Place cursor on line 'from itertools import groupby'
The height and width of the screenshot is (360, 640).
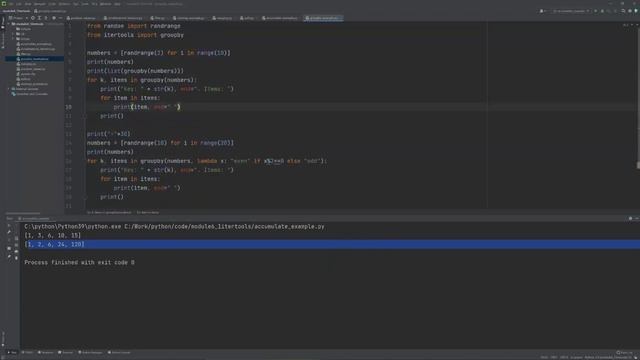coord(135,35)
